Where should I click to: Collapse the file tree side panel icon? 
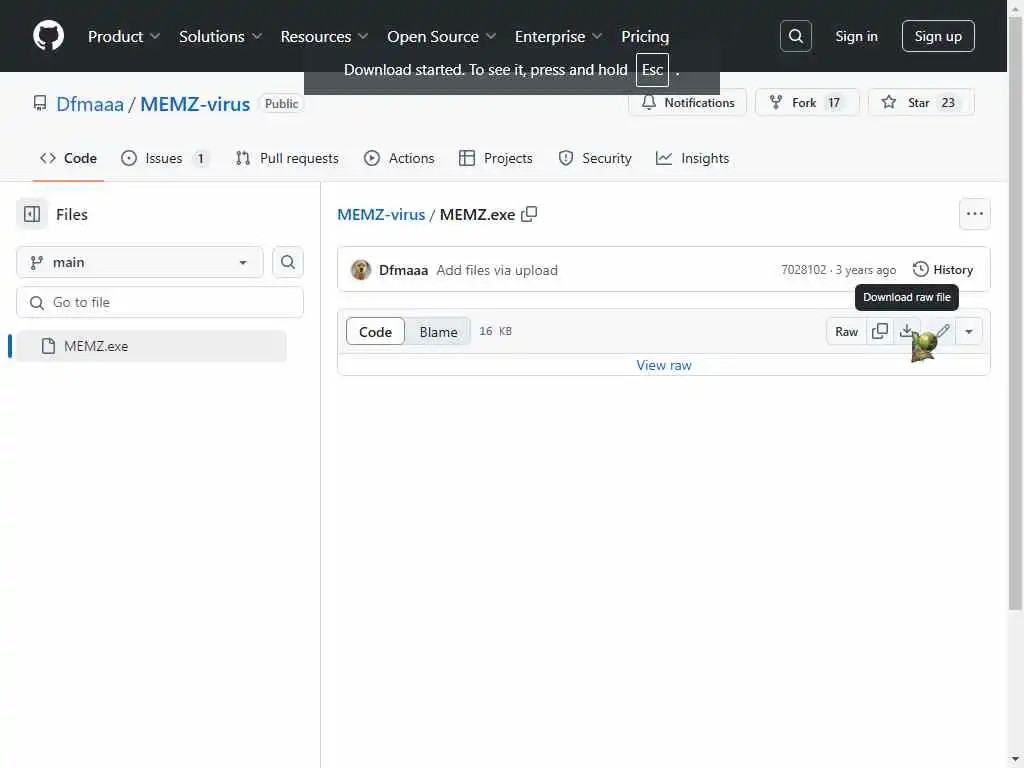click(32, 214)
